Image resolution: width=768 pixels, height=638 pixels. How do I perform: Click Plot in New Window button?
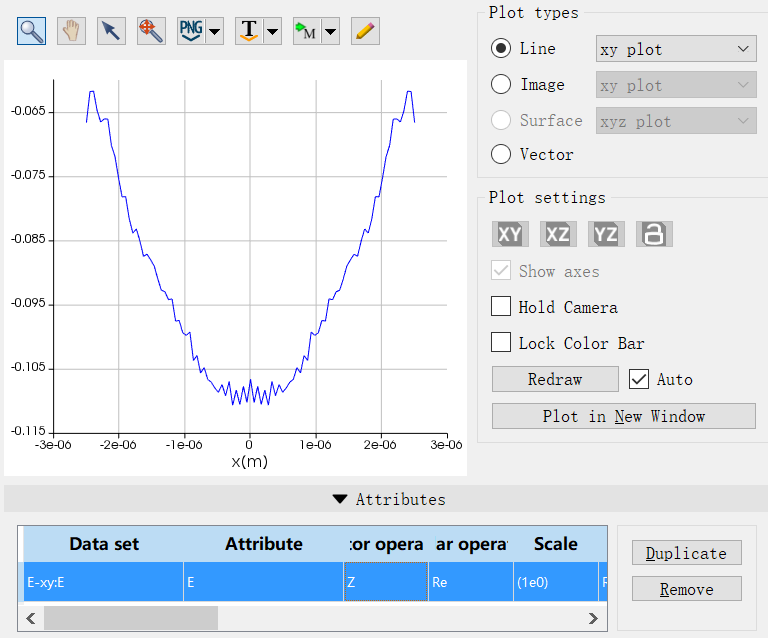pyautogui.click(x=624, y=416)
